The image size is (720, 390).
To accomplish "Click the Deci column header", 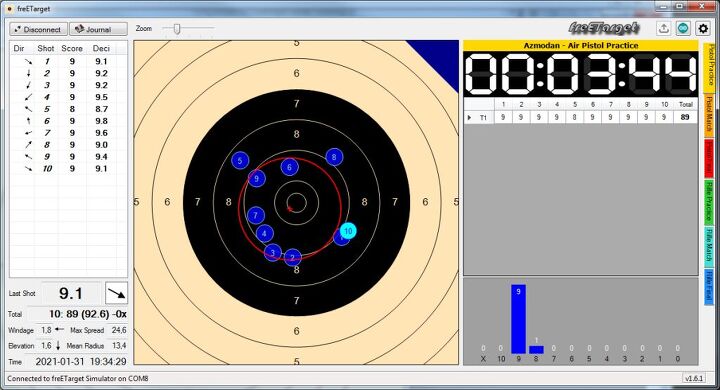I will pos(101,48).
